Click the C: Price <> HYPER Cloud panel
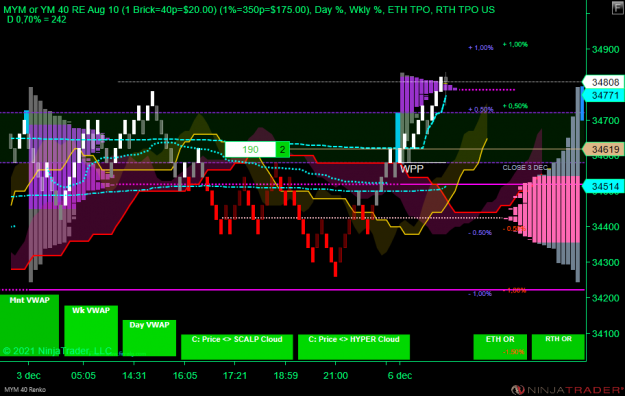Viewport: 625px width, 396px height. click(354, 347)
